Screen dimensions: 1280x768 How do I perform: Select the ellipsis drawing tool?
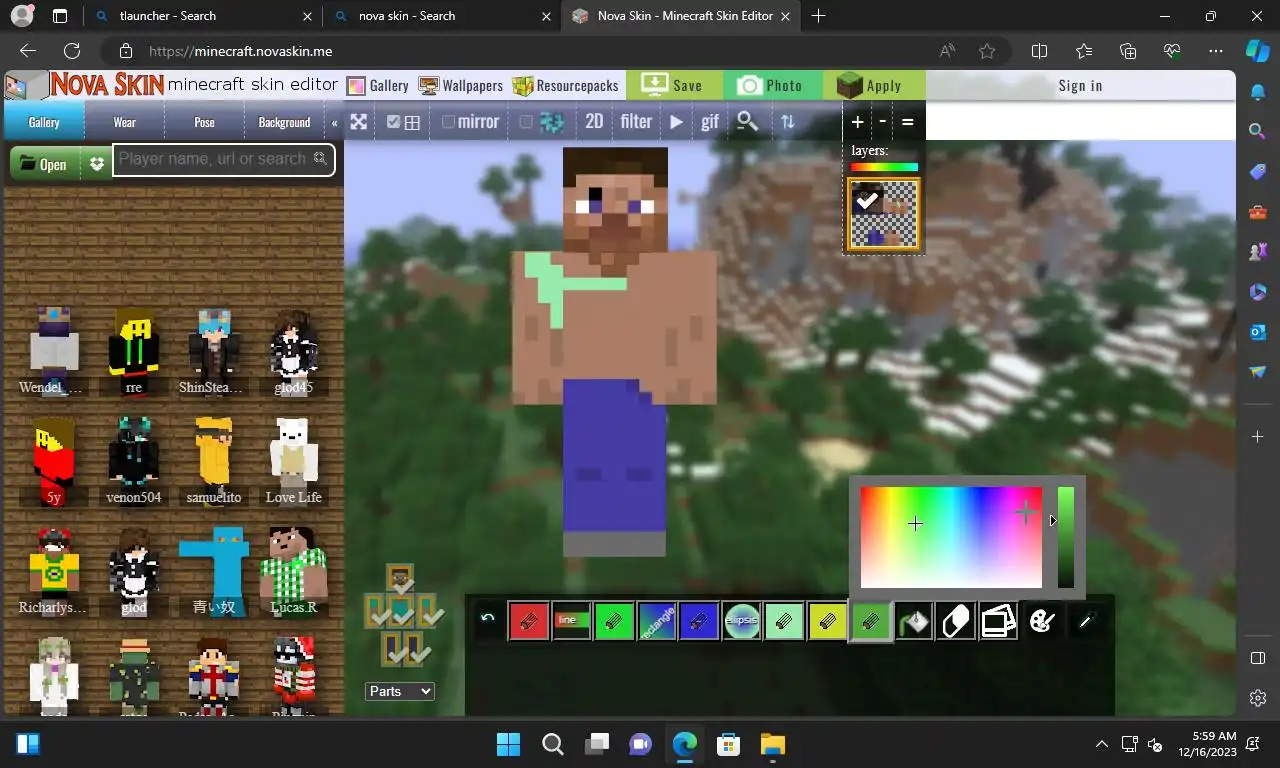click(742, 621)
